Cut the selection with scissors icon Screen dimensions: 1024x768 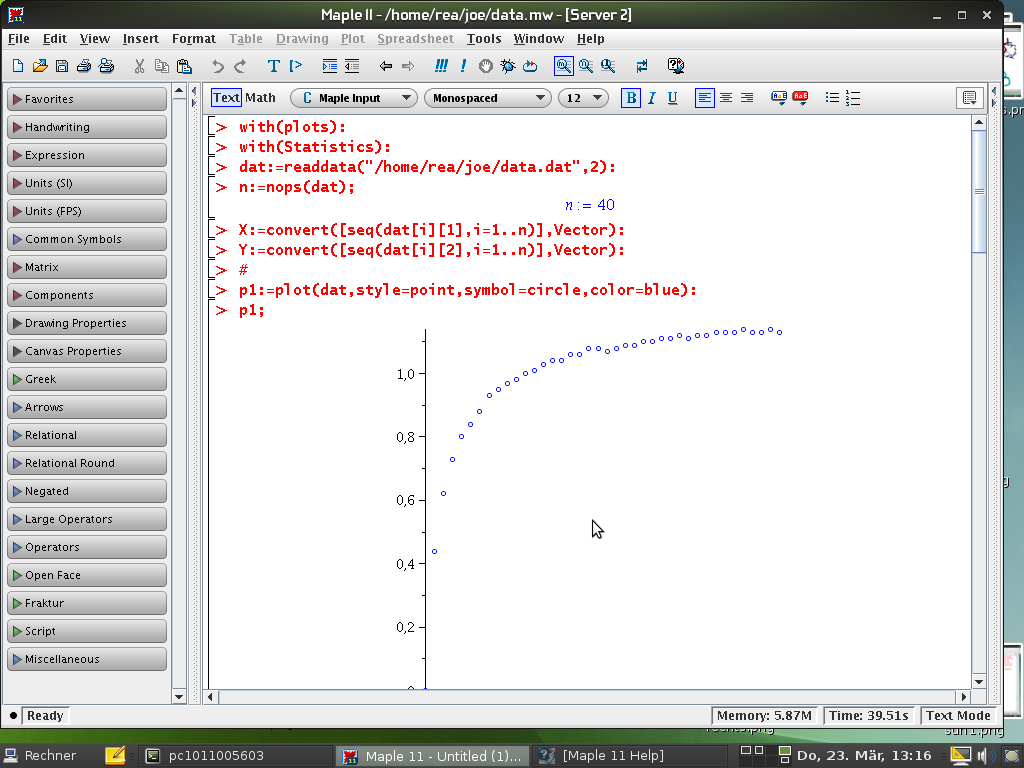point(139,66)
